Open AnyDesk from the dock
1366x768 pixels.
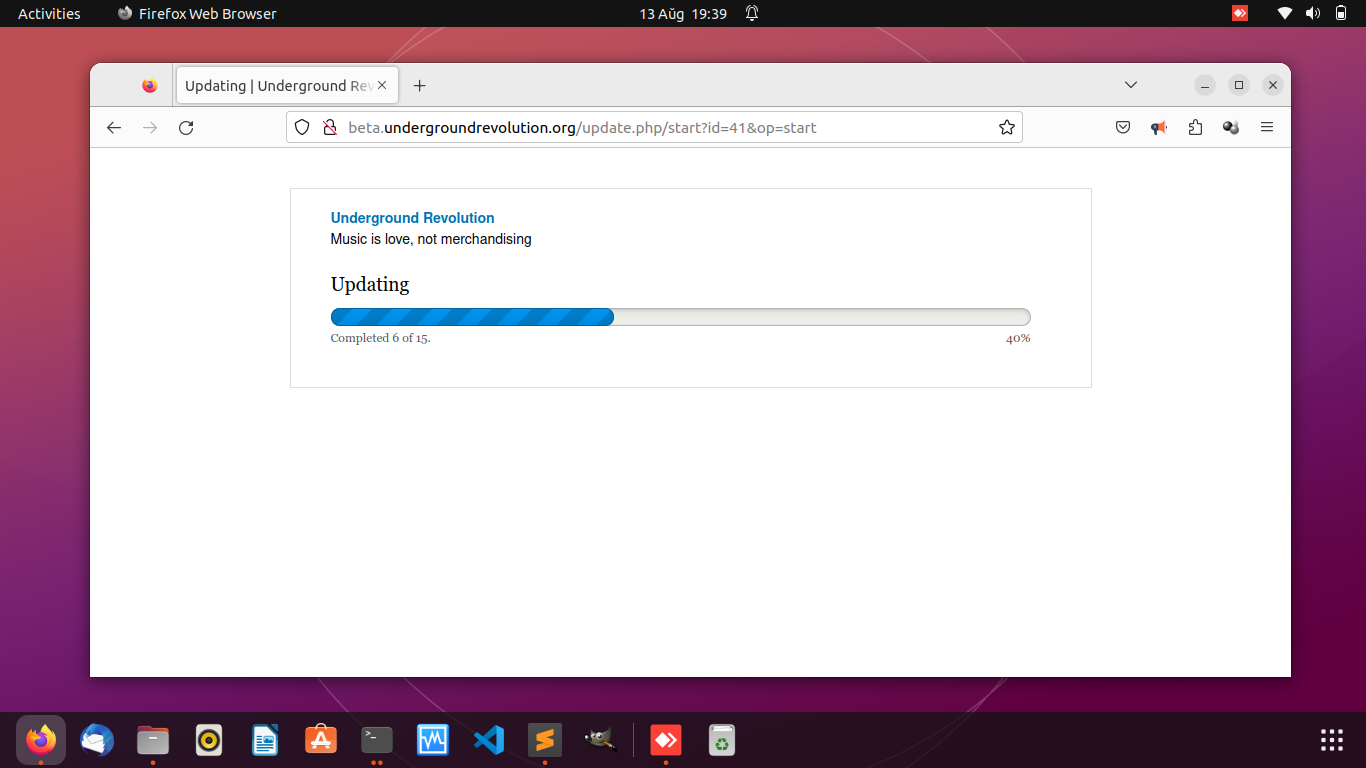pyautogui.click(x=666, y=740)
